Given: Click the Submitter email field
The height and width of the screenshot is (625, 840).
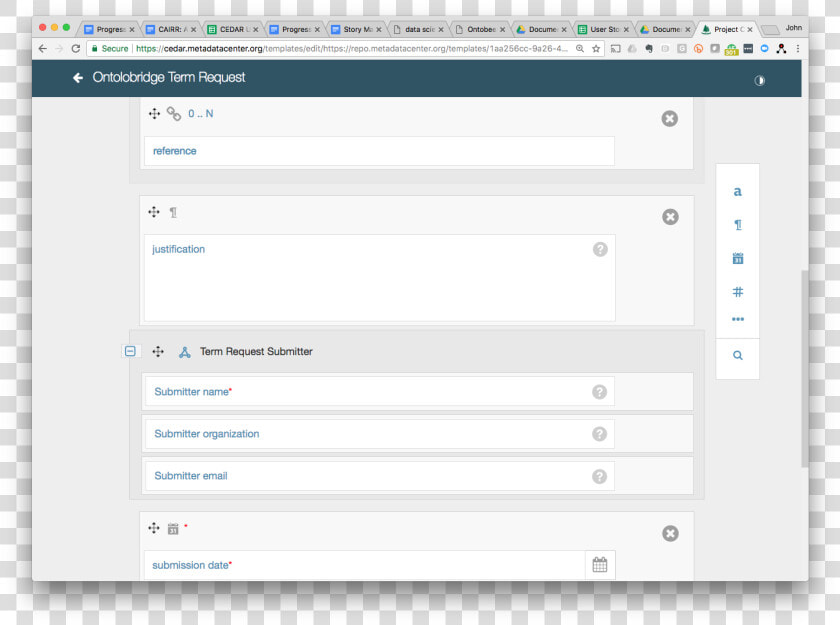Looking at the screenshot, I should (x=379, y=476).
